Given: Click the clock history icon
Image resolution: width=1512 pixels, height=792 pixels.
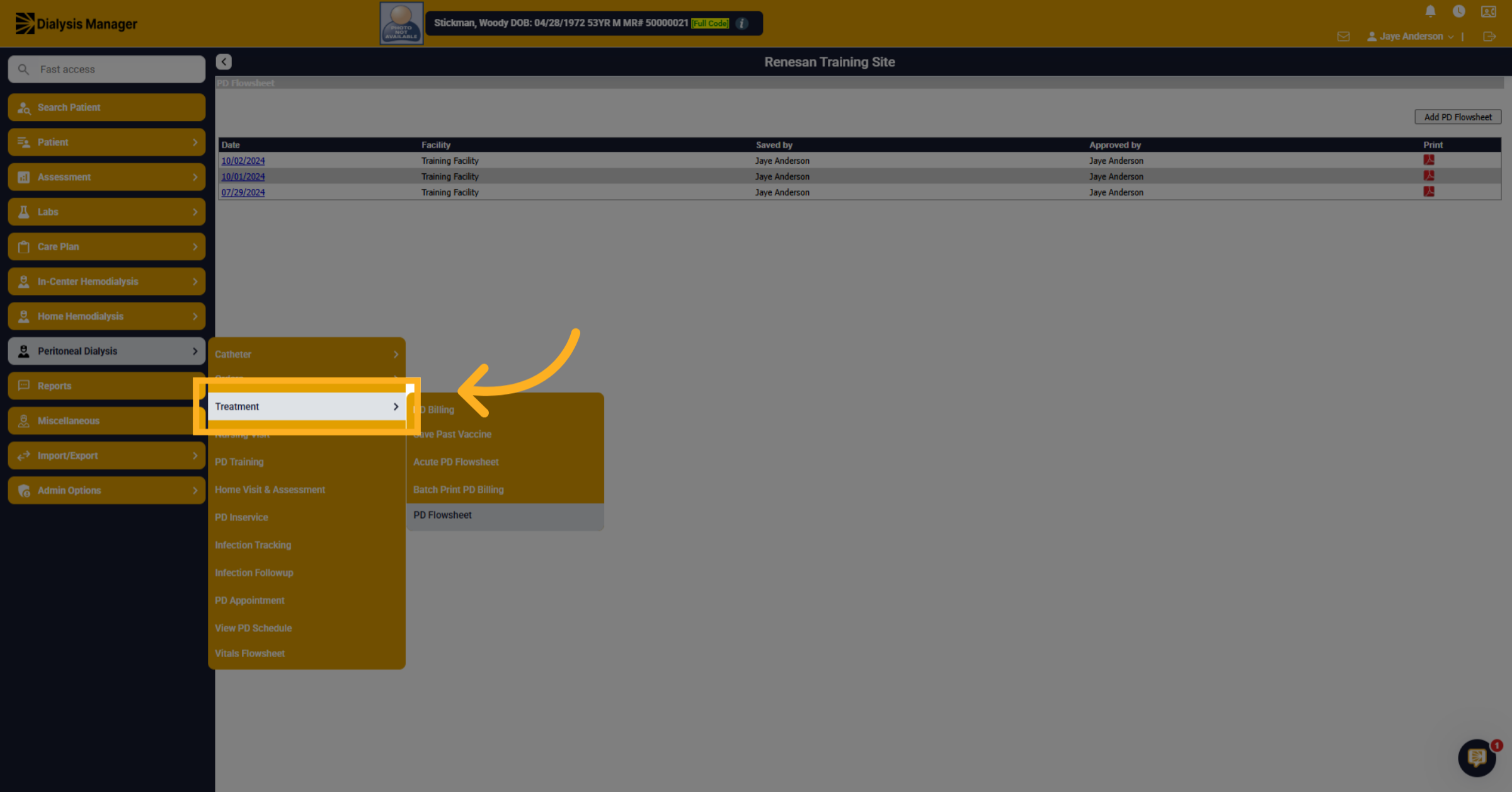Looking at the screenshot, I should pyautogui.click(x=1458, y=11).
